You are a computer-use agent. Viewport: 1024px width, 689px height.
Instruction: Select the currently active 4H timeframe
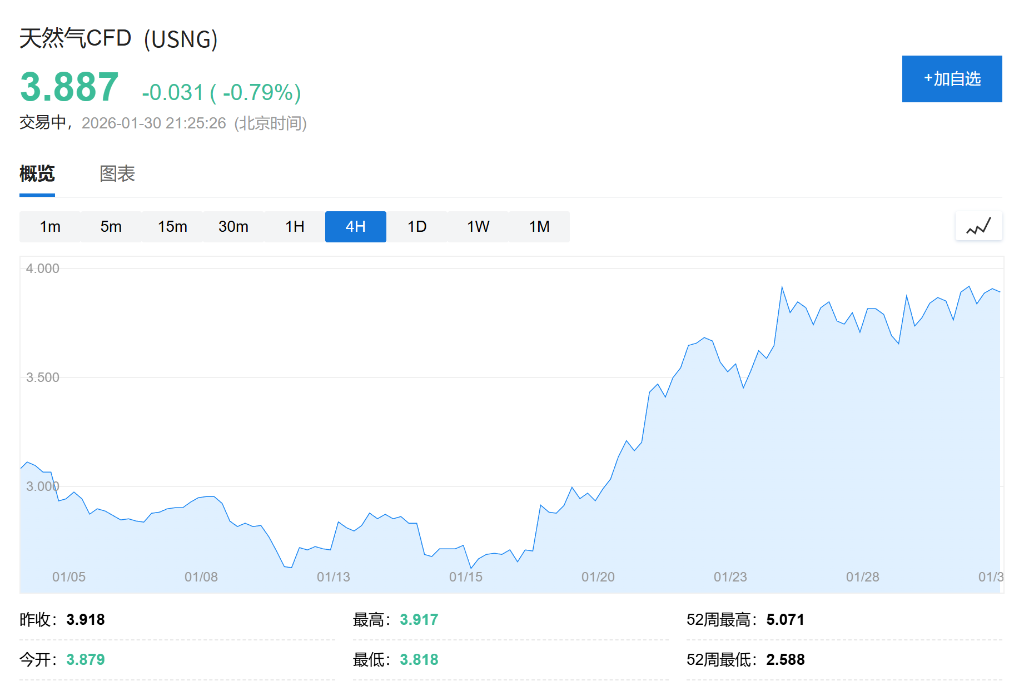355,226
